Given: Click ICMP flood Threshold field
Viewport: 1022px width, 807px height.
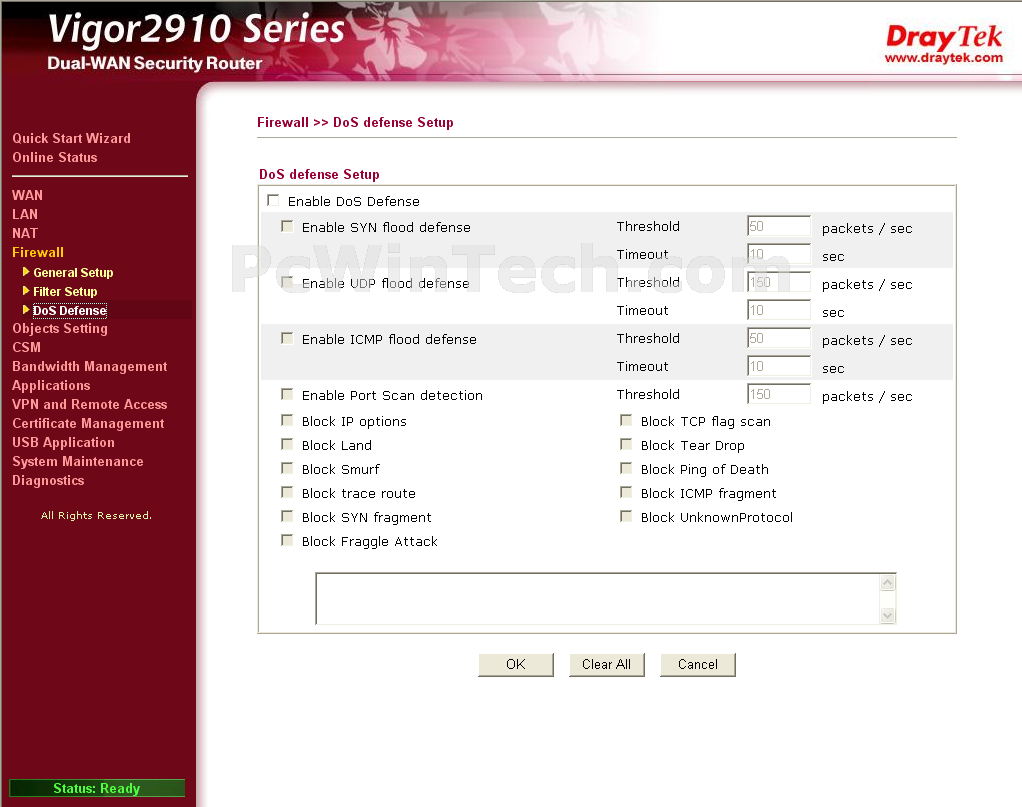Looking at the screenshot, I should [779, 338].
